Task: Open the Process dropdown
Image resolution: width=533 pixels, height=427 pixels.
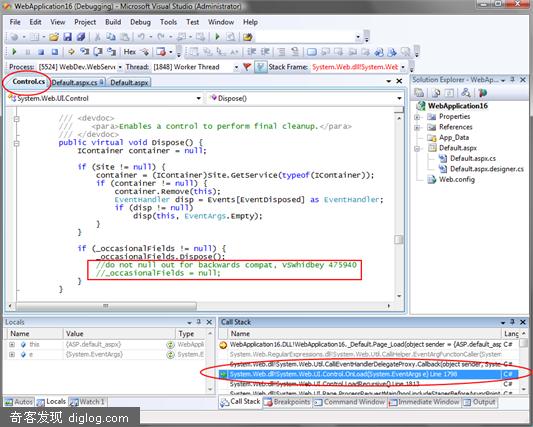Action: [x=120, y=67]
